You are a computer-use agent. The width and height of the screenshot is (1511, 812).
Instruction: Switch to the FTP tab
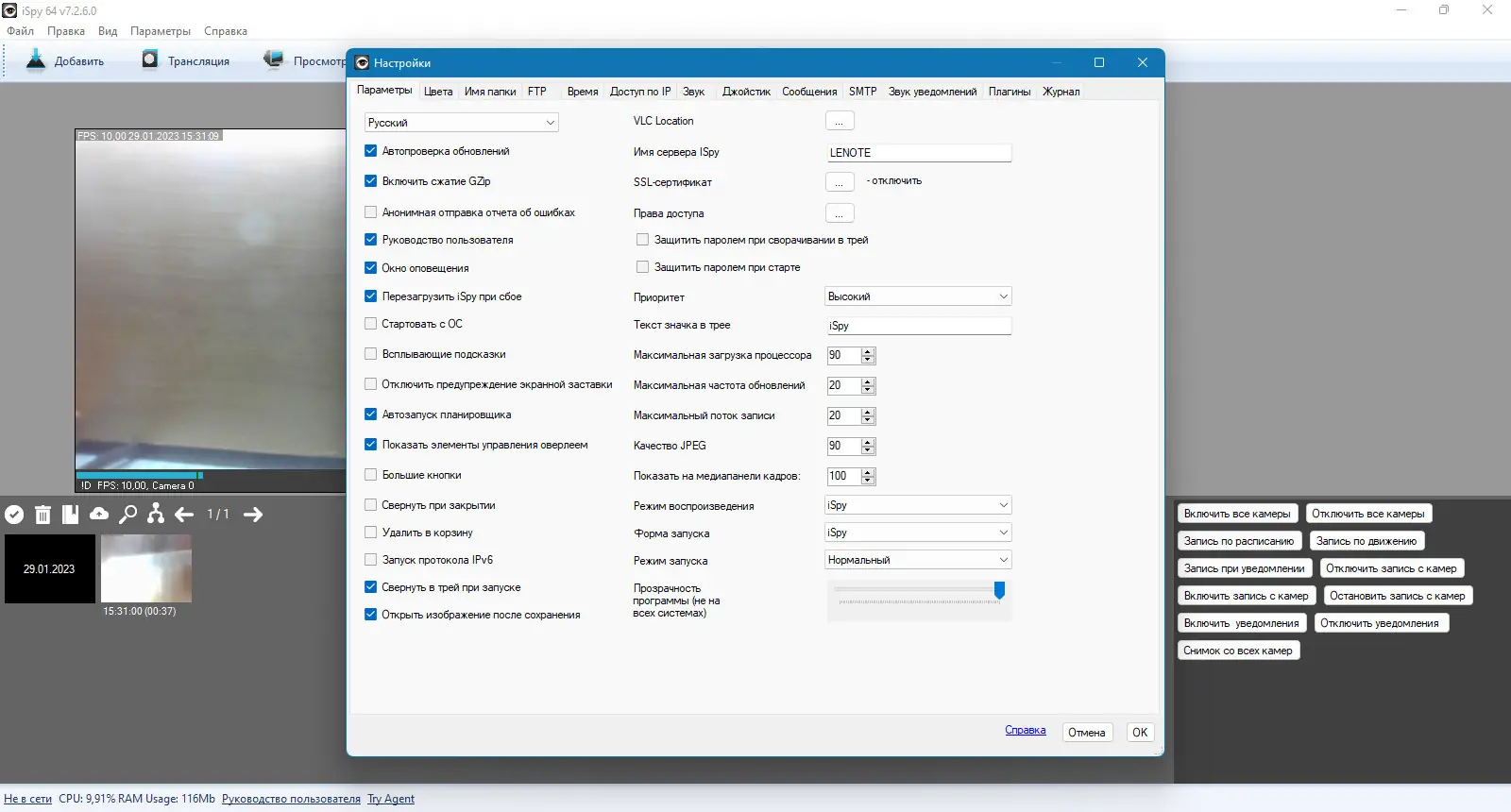pyautogui.click(x=537, y=92)
